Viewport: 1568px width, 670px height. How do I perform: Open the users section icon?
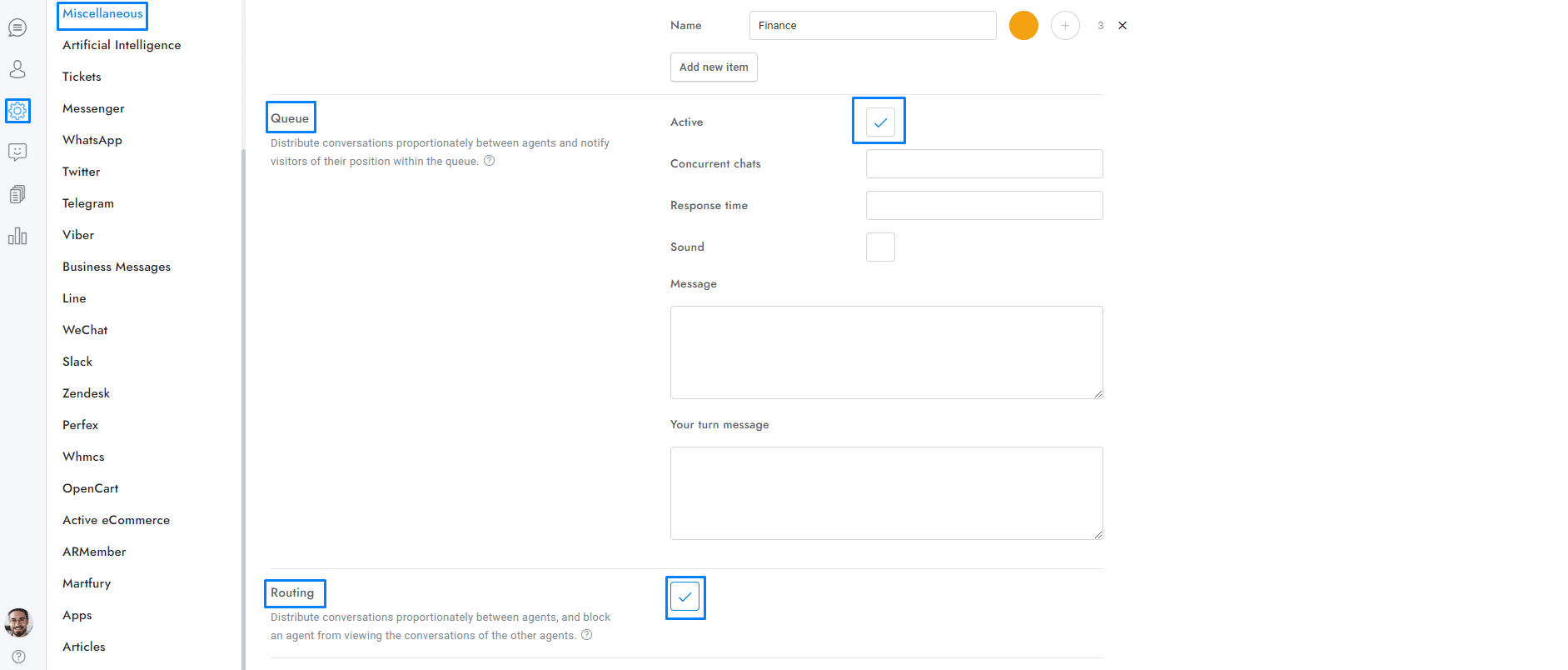[17, 69]
